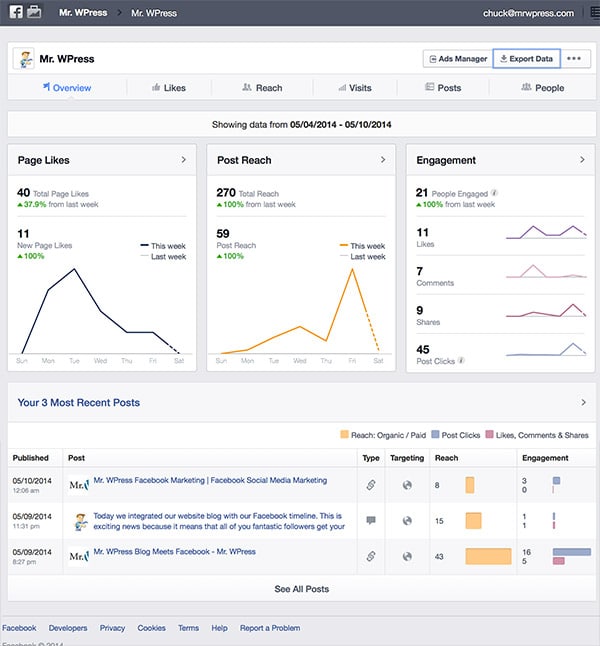Image resolution: width=600 pixels, height=646 pixels.
Task: Click the Export Data button
Action: tap(527, 59)
